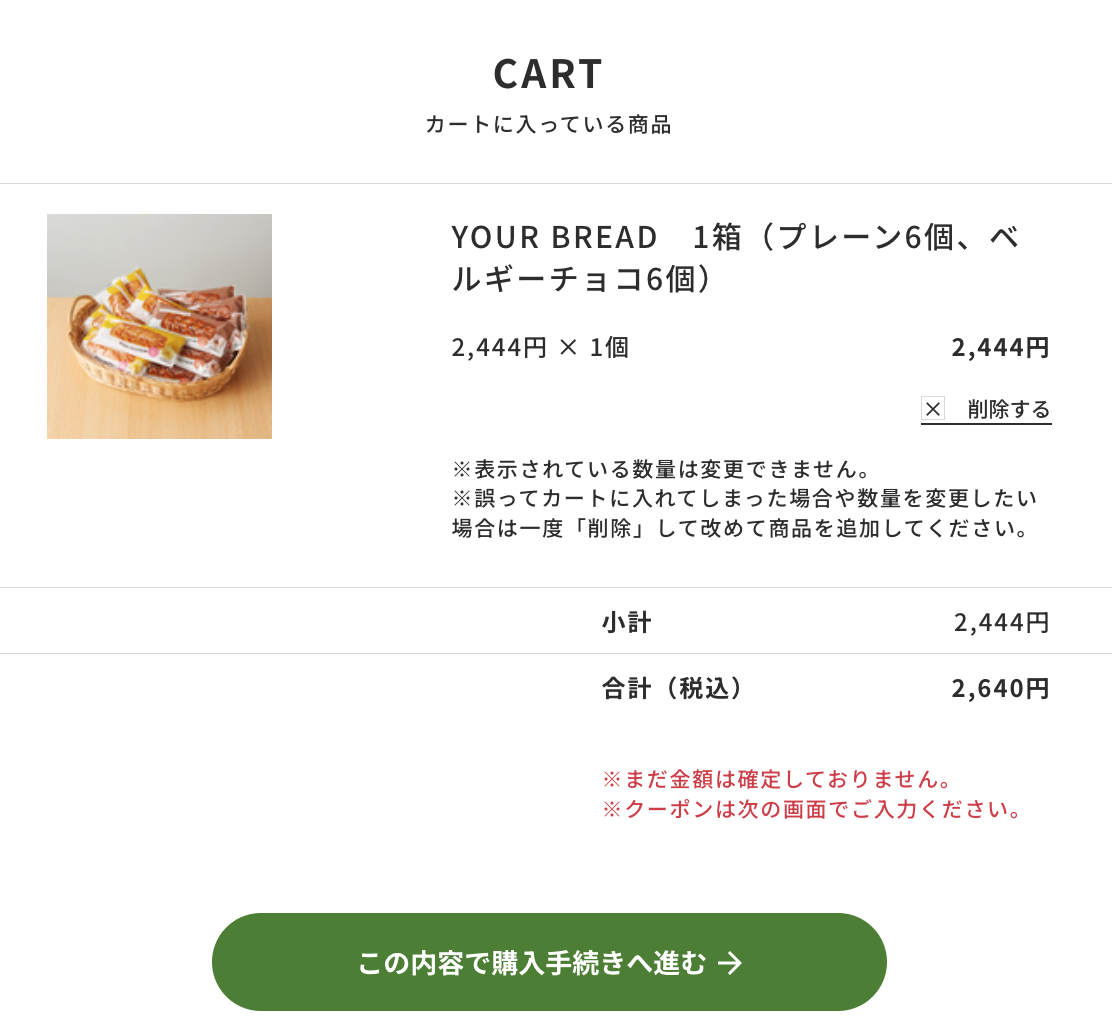The image size is (1112, 1034).
Task: Click the 小計 label
Action: tap(626, 623)
